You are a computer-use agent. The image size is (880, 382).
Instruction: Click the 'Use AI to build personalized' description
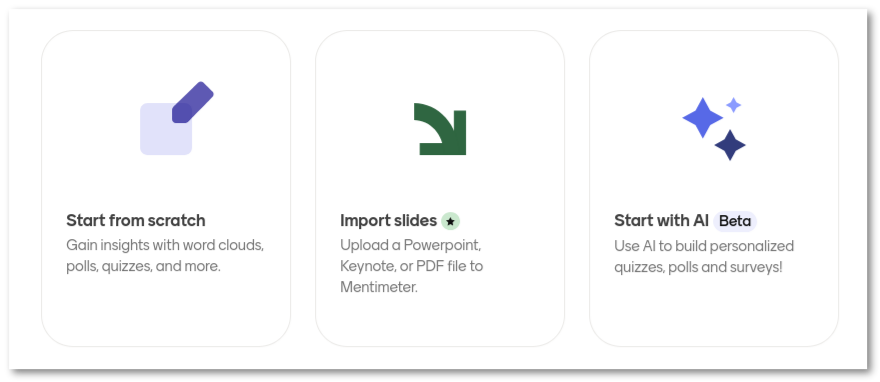click(704, 246)
